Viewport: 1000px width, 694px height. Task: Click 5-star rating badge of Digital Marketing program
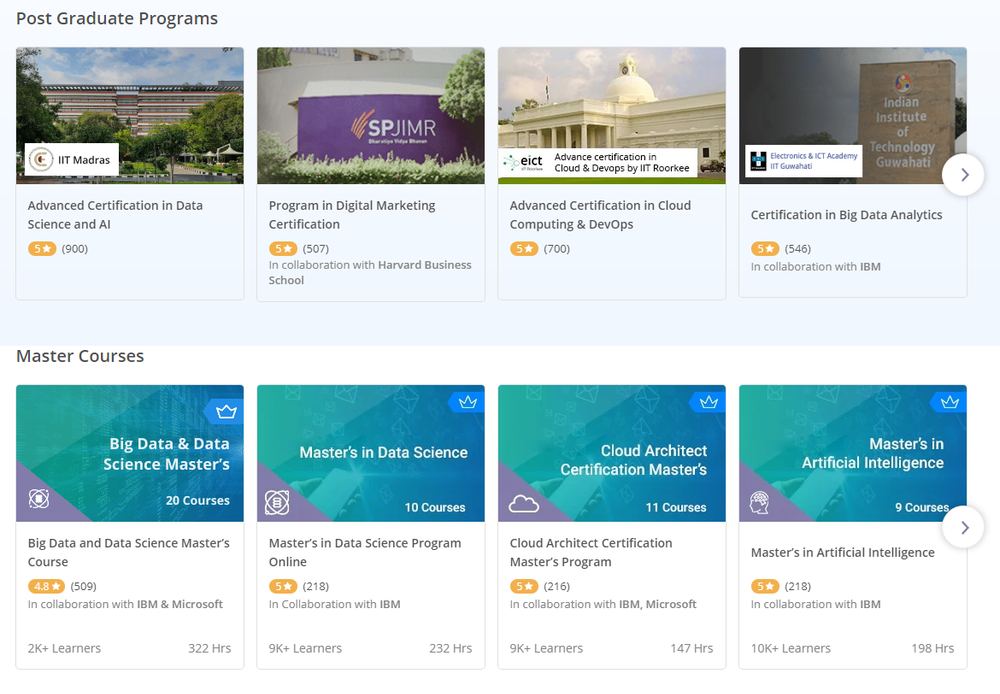283,249
